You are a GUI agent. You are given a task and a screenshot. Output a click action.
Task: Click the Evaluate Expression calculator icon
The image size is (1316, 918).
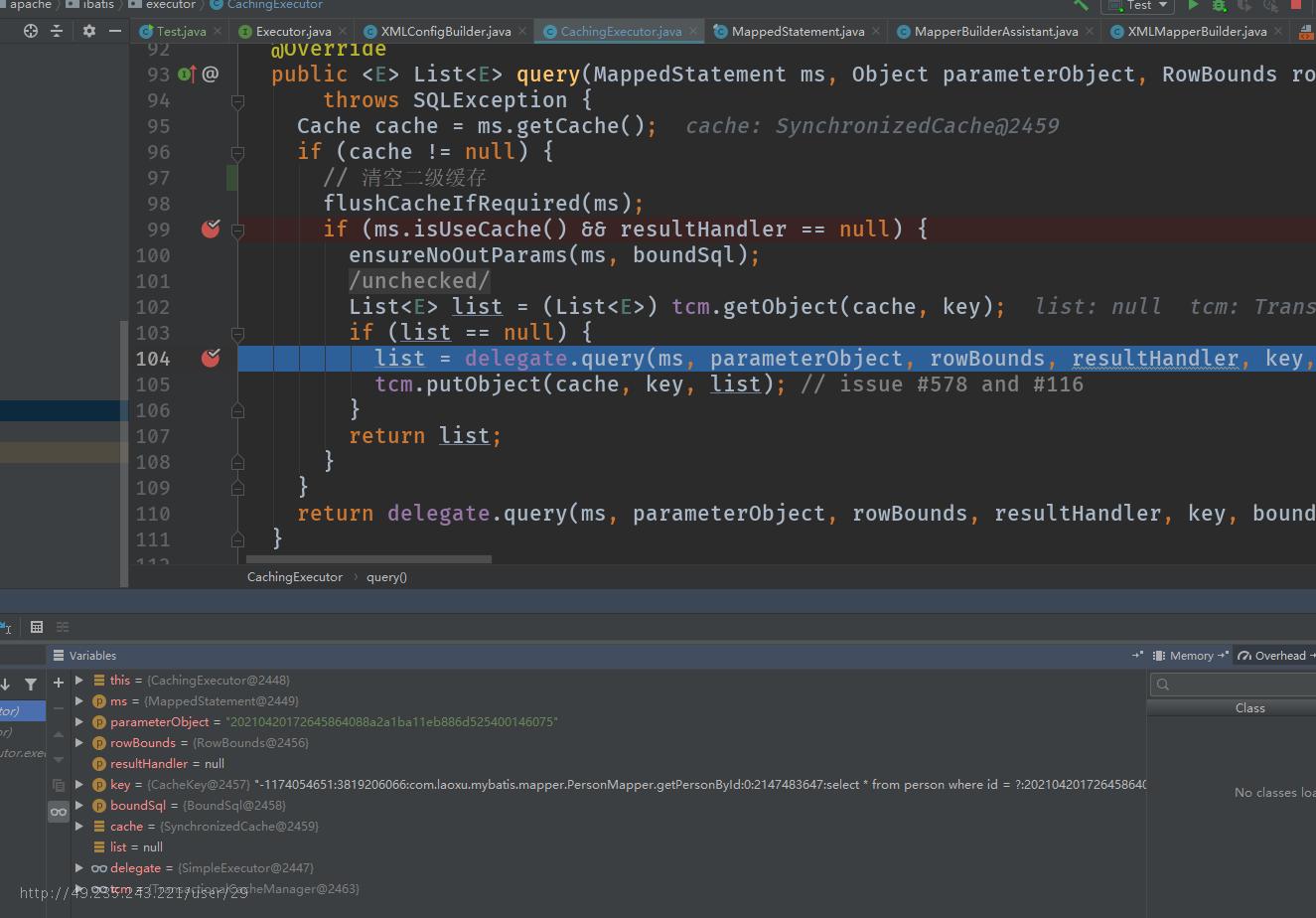[37, 627]
